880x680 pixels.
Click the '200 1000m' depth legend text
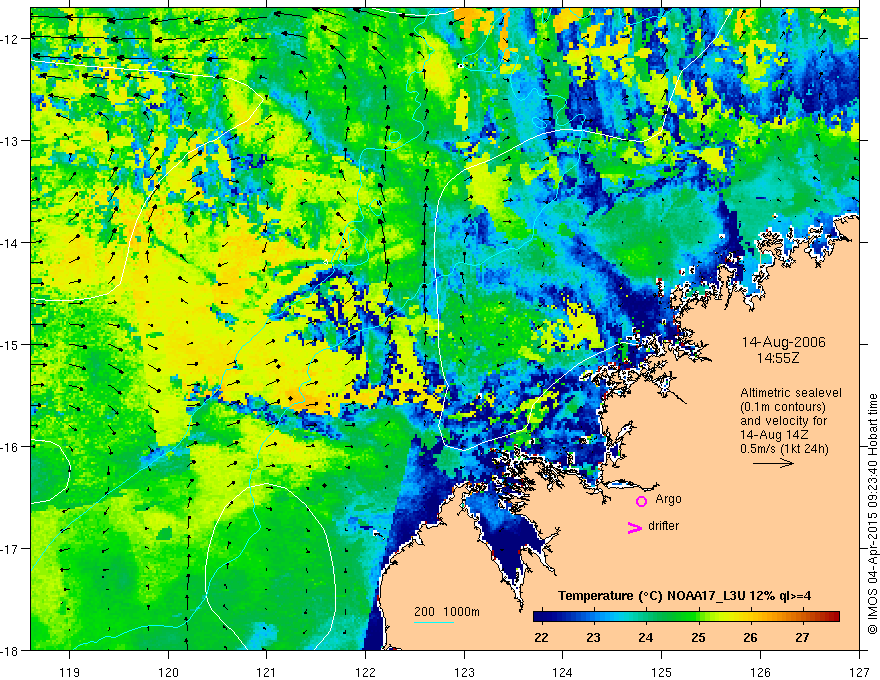(x=447, y=612)
